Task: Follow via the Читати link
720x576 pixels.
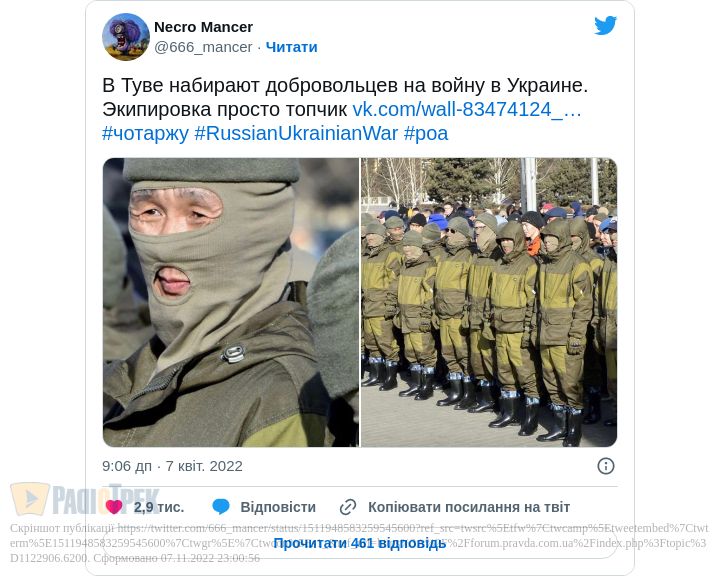Action: pyautogui.click(x=292, y=47)
